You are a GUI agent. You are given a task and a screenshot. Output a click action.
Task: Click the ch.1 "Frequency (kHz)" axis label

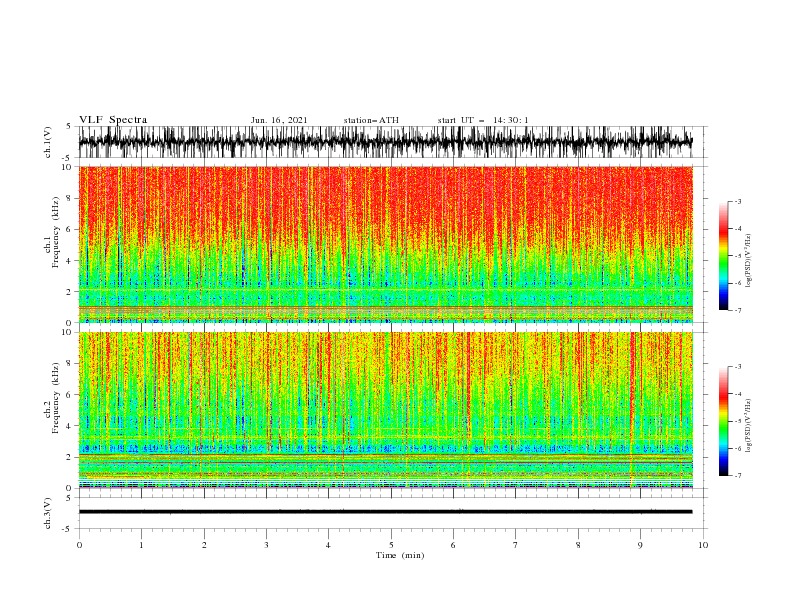(x=56, y=233)
